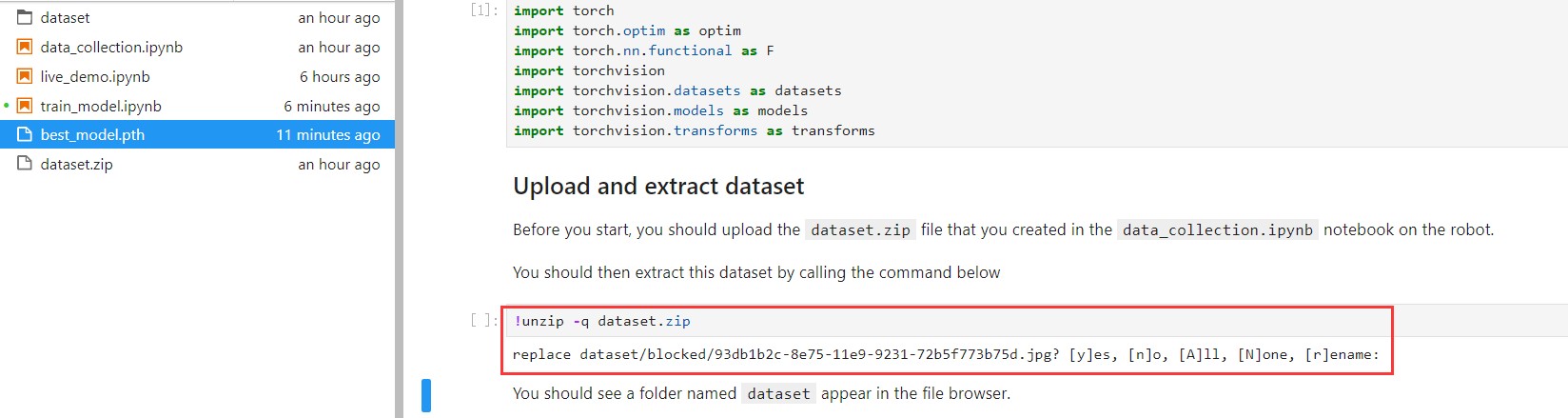Click the blue cell collapser bar
Screen dimensions: 1568x418
coord(426,395)
